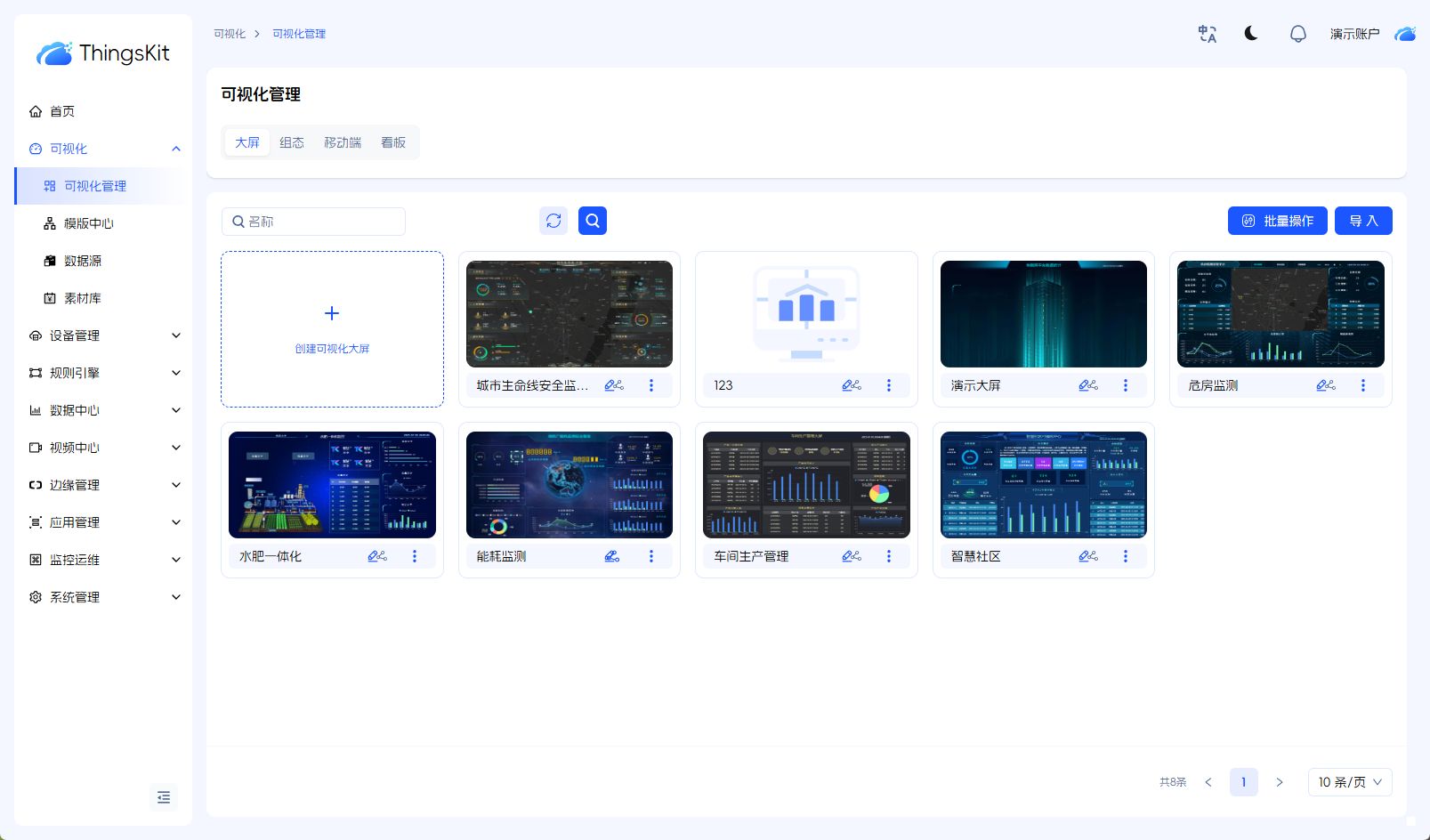Click 可视化 breadcrumb link
This screenshot has height=840, width=1430.
230,34
